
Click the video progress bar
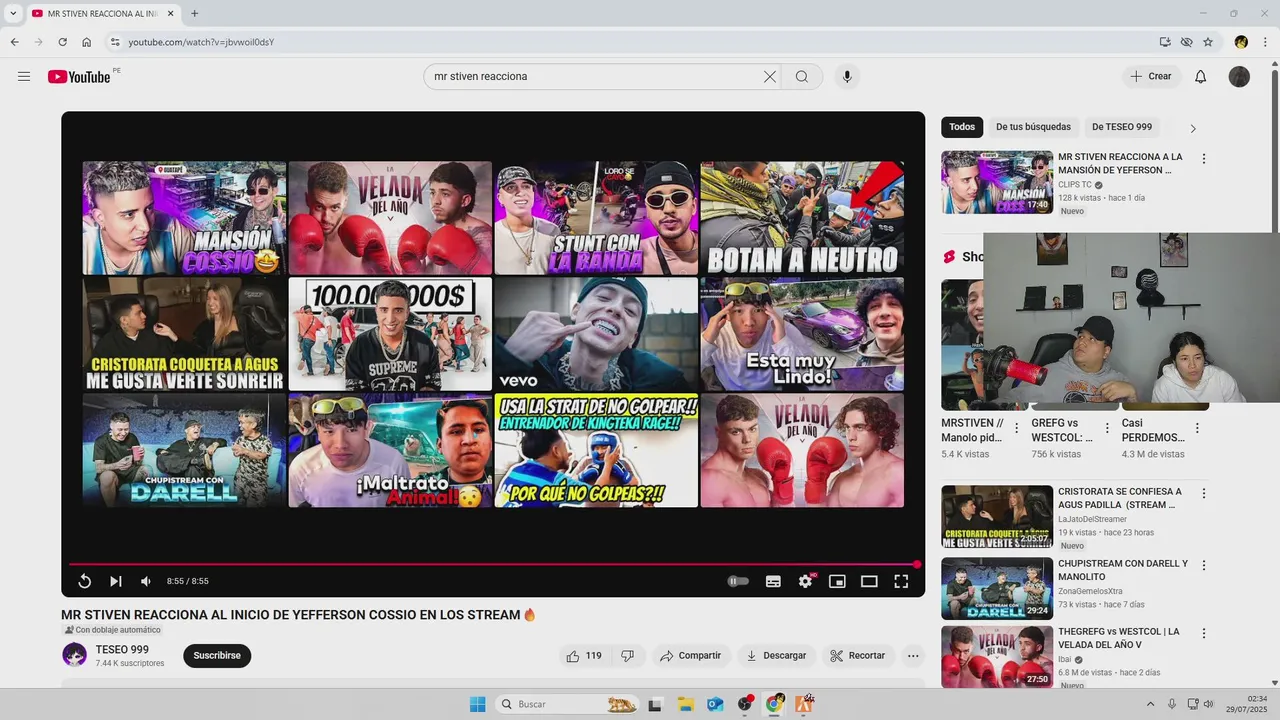click(x=493, y=565)
